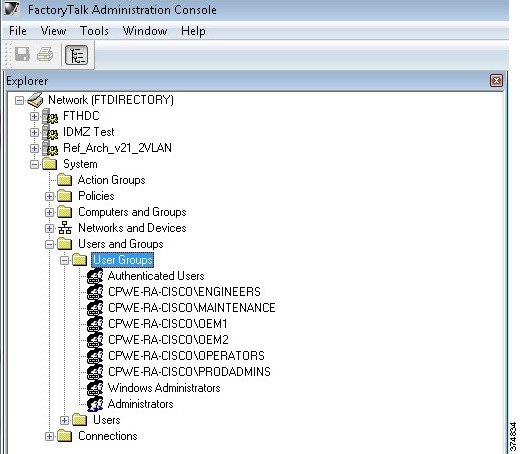The width and height of the screenshot is (530, 454).
Task: Click the OEM2 group icon
Action: pyautogui.click(x=95, y=340)
